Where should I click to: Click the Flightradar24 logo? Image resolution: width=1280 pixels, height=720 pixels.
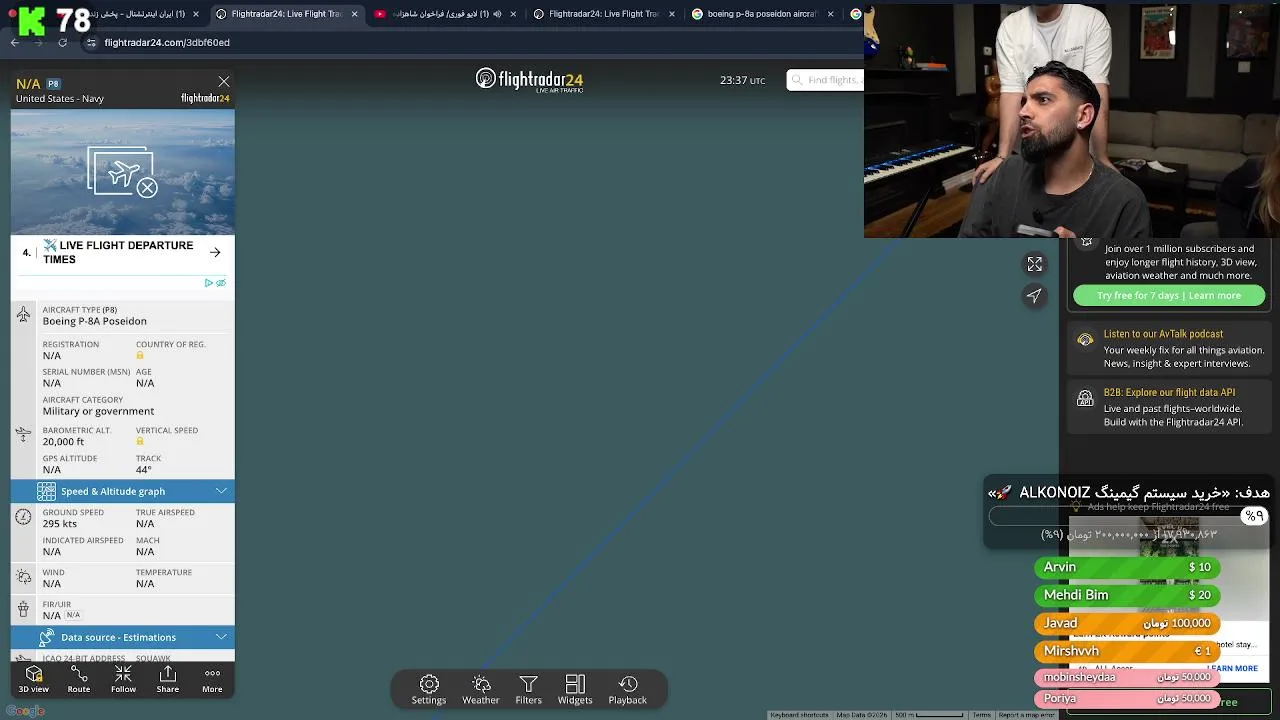pos(529,80)
